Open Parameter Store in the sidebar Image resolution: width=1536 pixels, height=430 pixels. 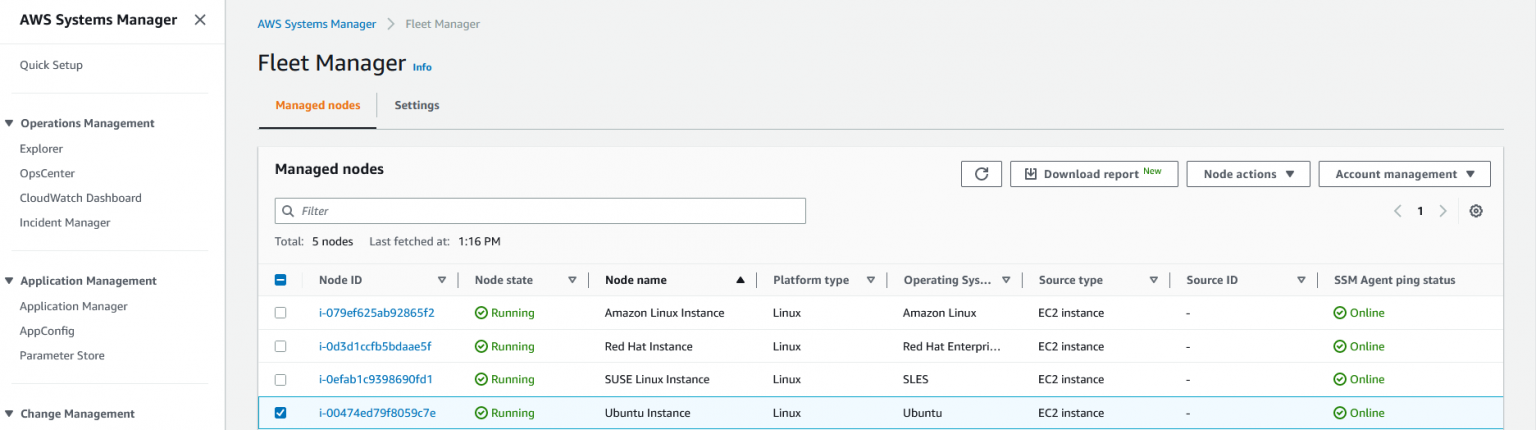[62, 356]
